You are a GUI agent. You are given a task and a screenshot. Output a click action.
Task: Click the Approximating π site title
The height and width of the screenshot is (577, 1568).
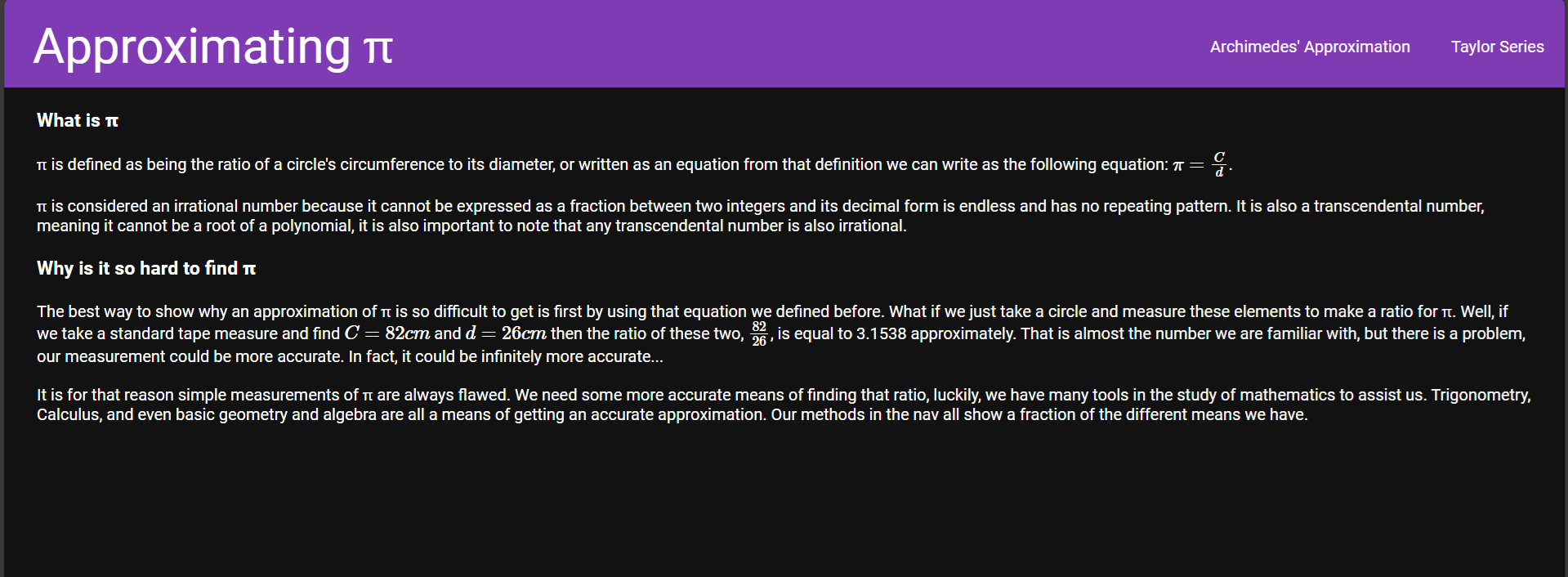pos(213,47)
